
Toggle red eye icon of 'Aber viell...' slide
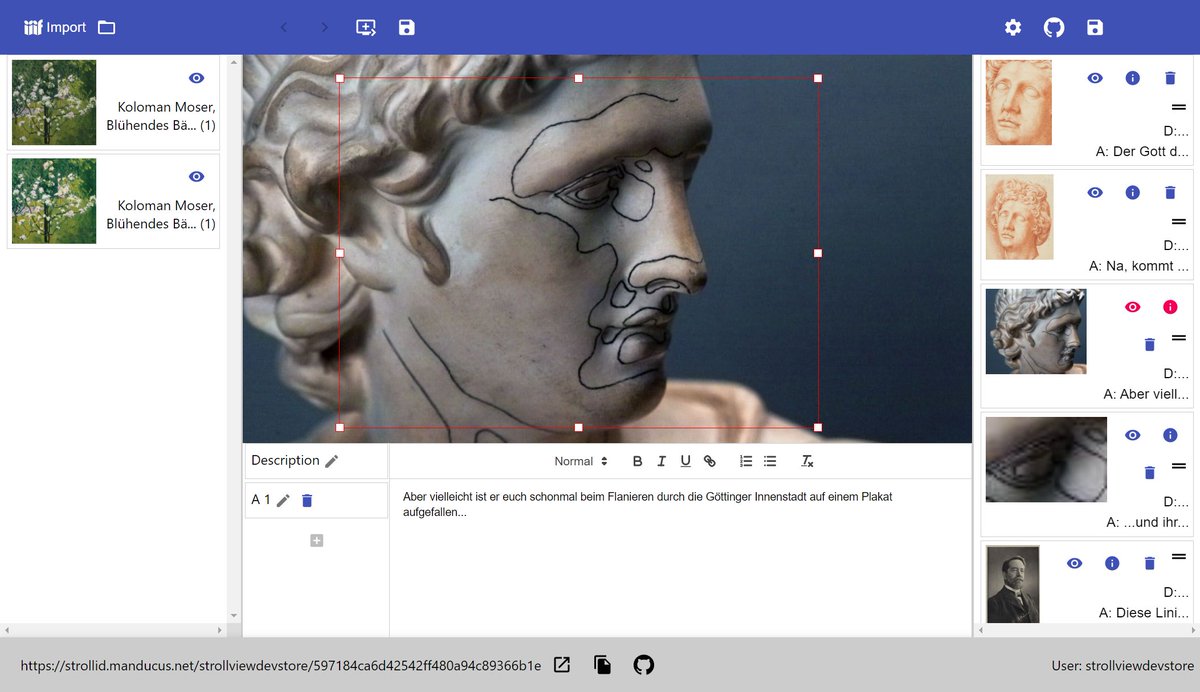[1133, 307]
